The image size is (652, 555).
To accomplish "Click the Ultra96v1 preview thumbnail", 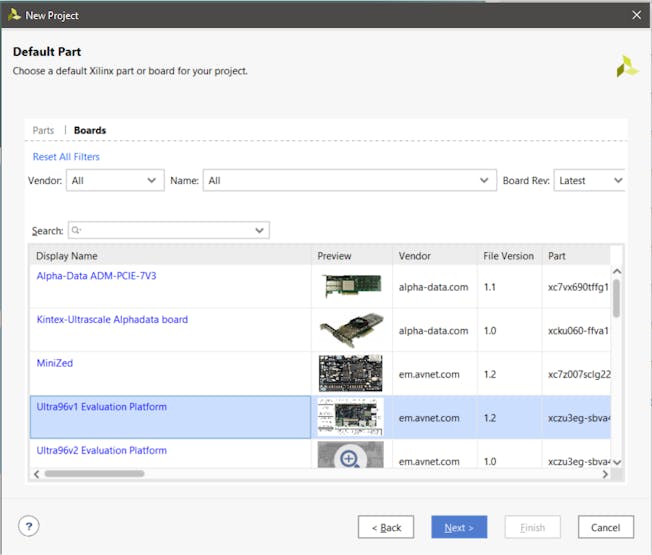I will tap(351, 417).
